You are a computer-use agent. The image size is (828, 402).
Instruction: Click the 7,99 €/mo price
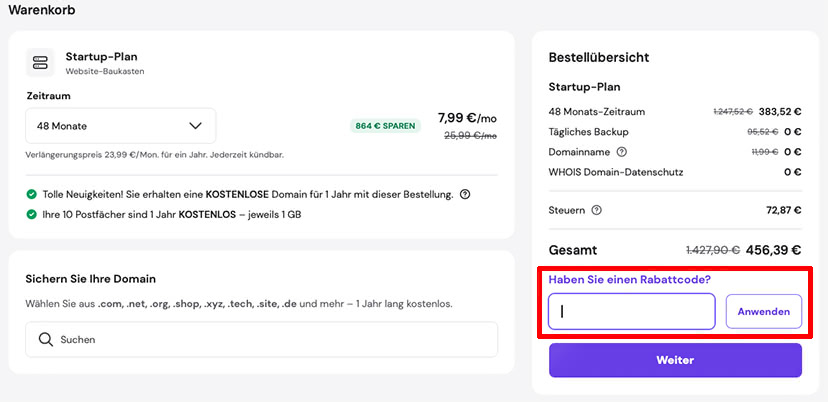[x=467, y=117]
